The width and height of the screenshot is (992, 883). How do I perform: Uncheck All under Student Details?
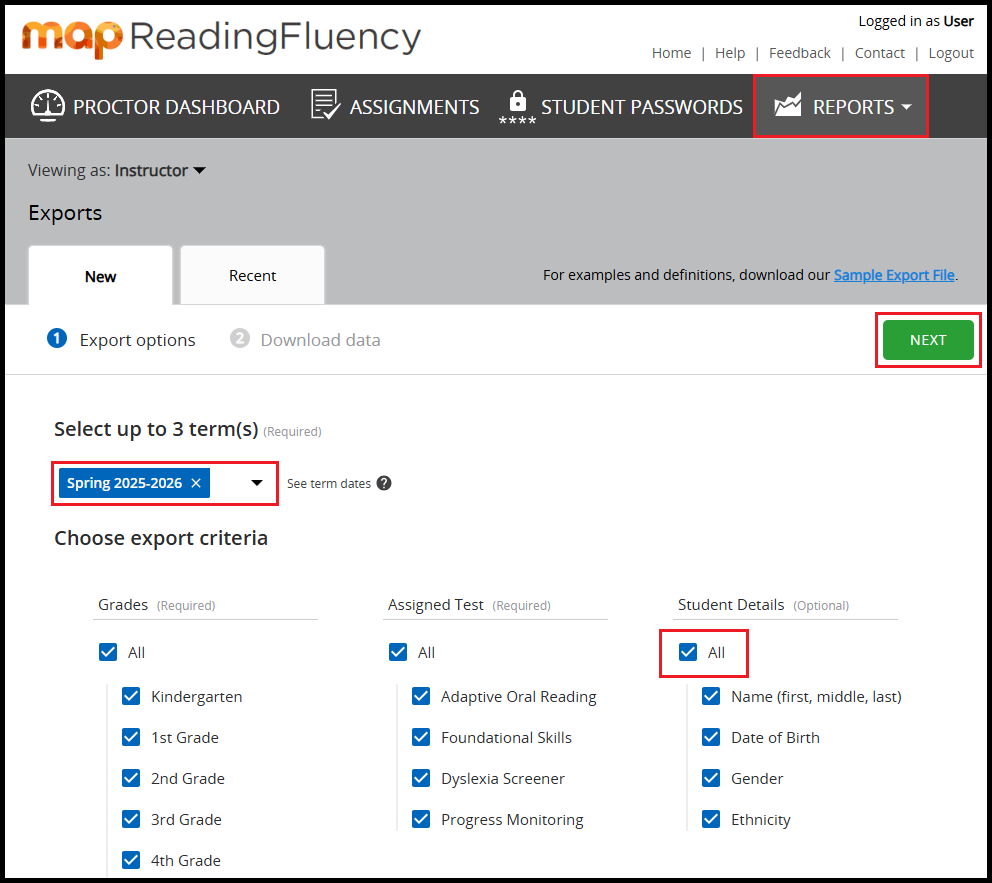(688, 652)
